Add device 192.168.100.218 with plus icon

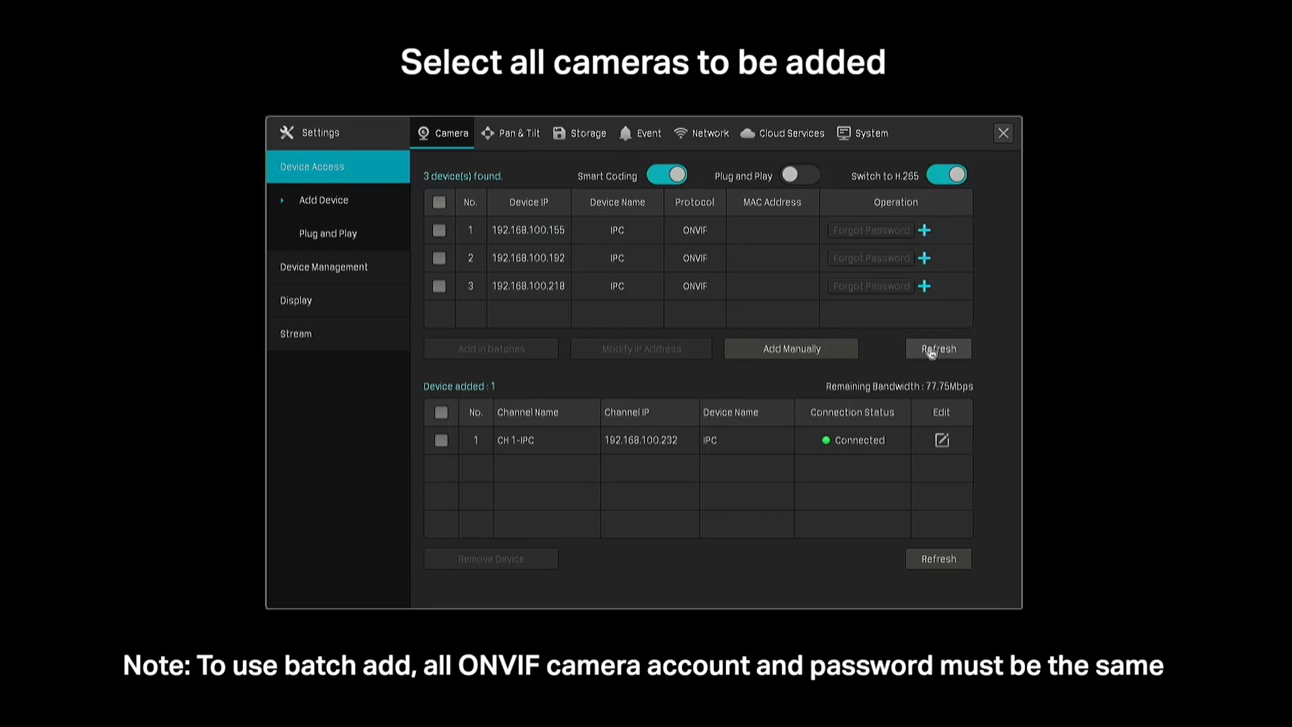point(924,286)
